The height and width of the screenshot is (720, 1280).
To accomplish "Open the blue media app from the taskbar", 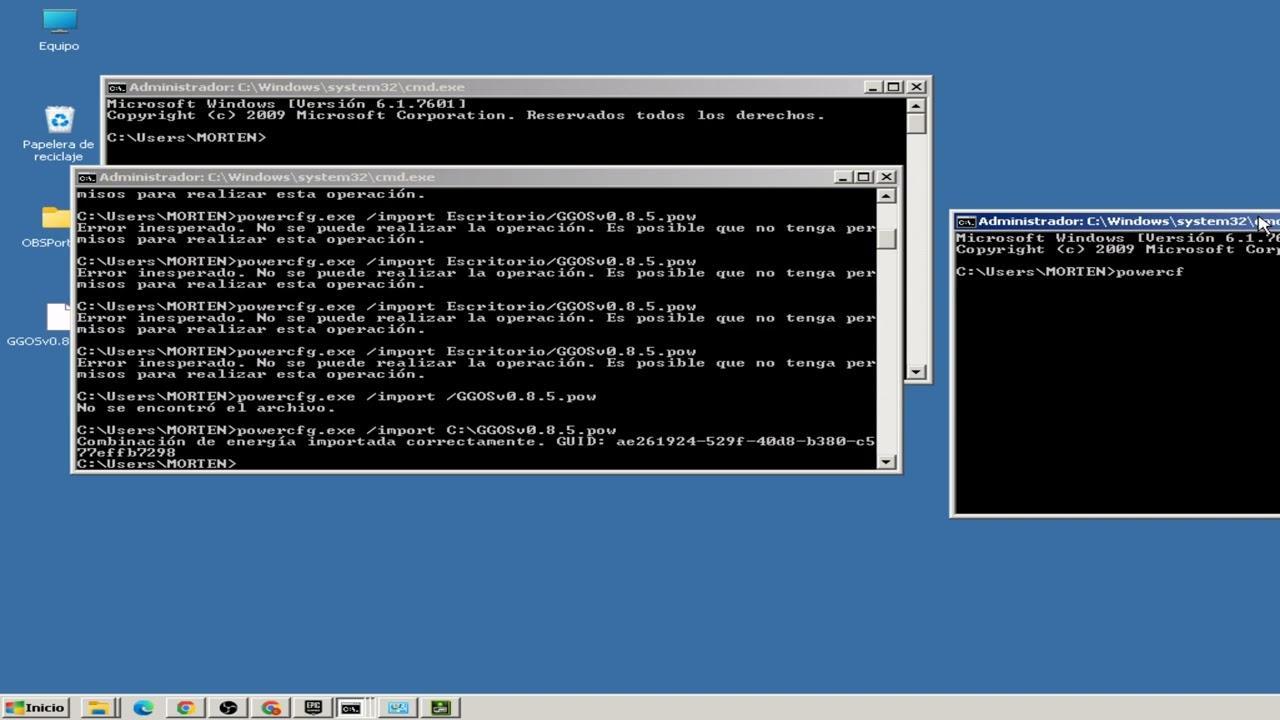I will coord(398,708).
